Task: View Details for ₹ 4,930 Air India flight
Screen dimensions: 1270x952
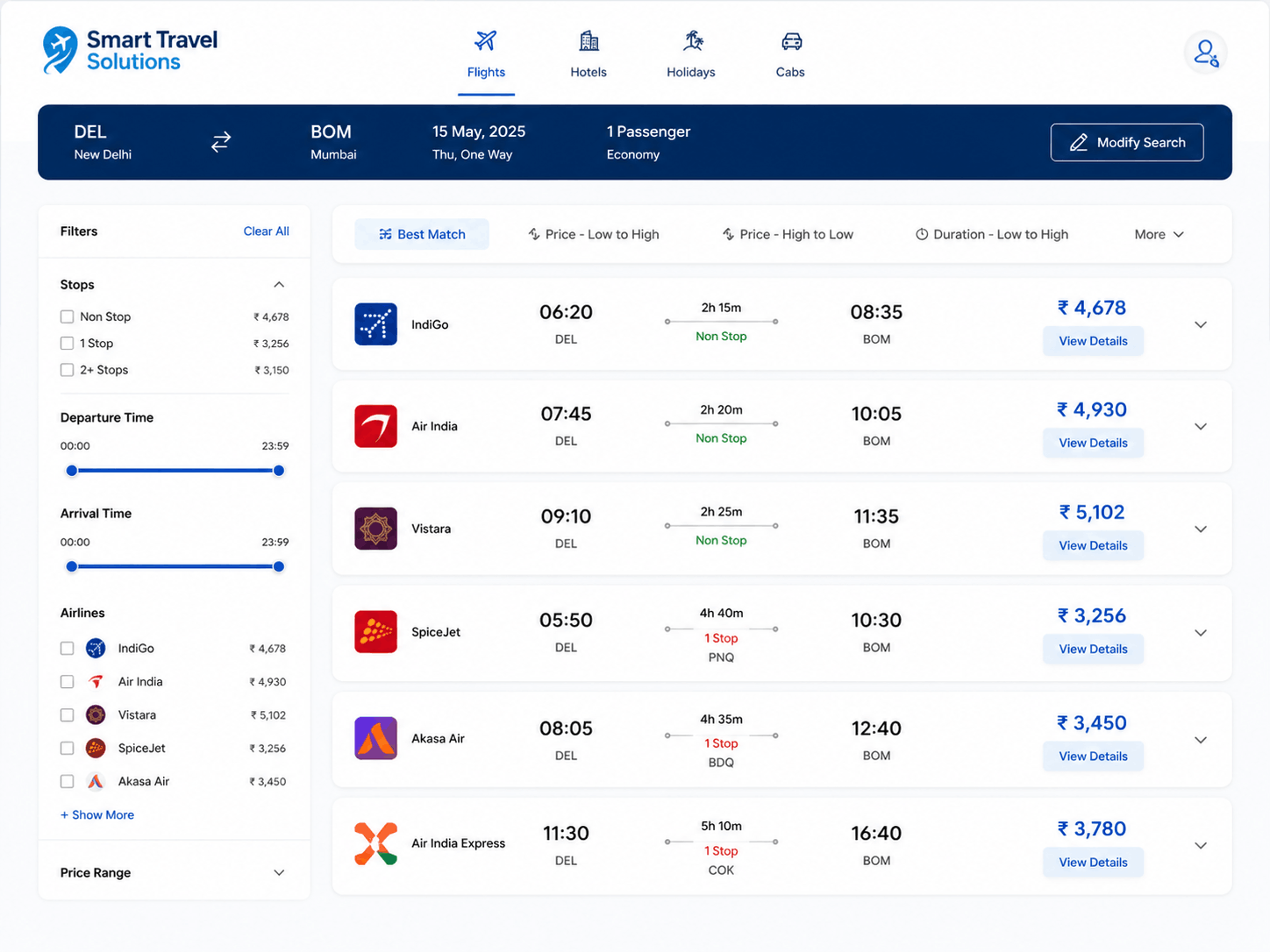Action: (1093, 443)
